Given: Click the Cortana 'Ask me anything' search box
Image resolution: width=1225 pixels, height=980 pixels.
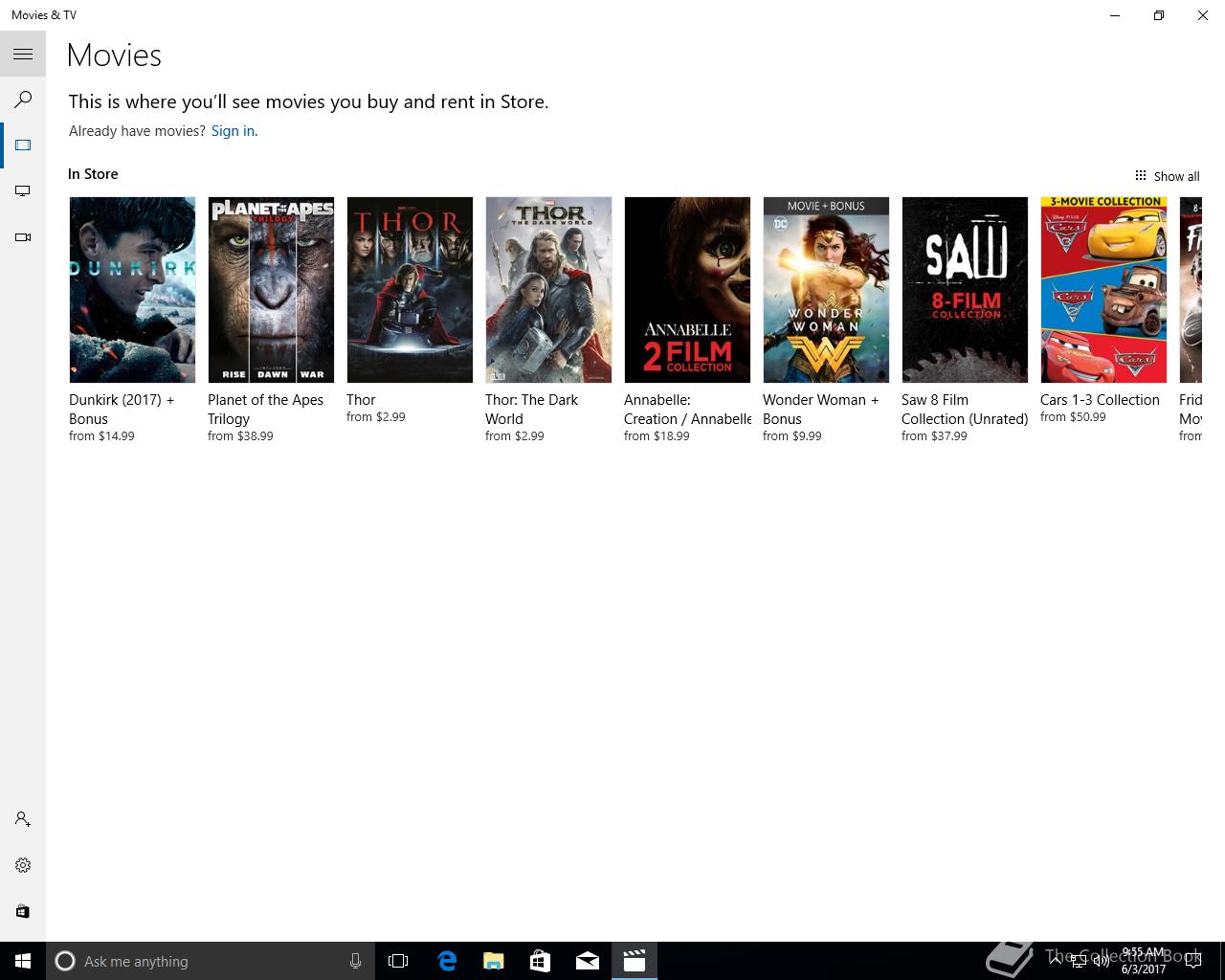Looking at the screenshot, I should click(209, 961).
